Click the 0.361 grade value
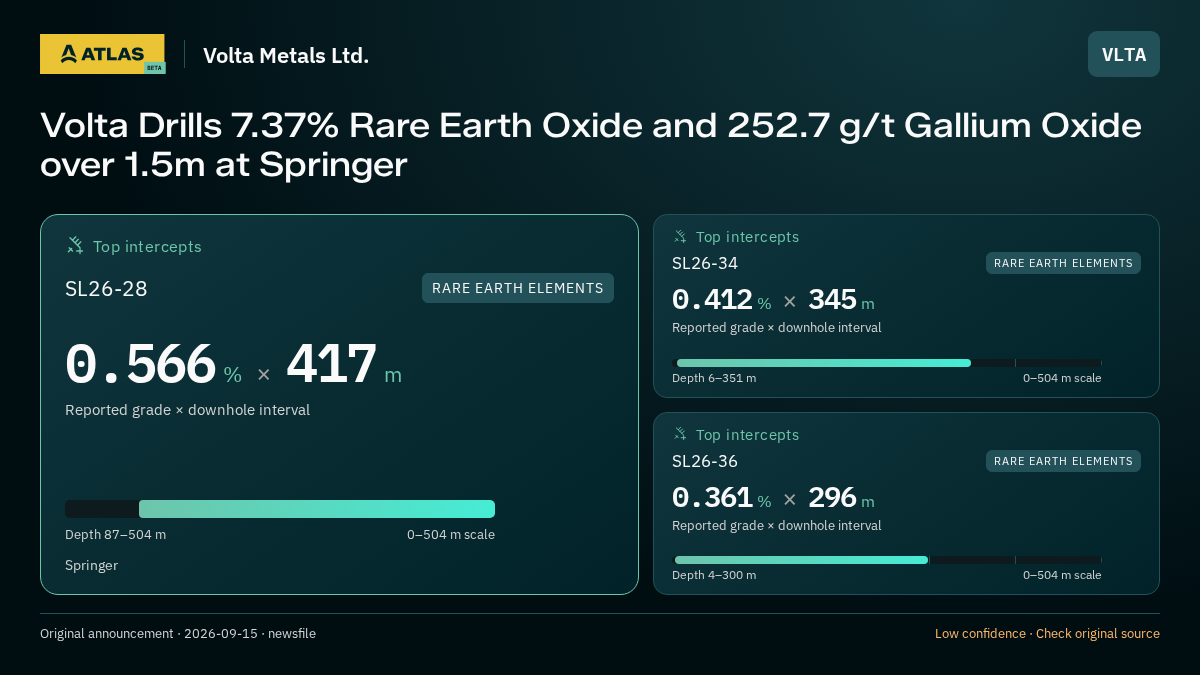 click(x=712, y=497)
